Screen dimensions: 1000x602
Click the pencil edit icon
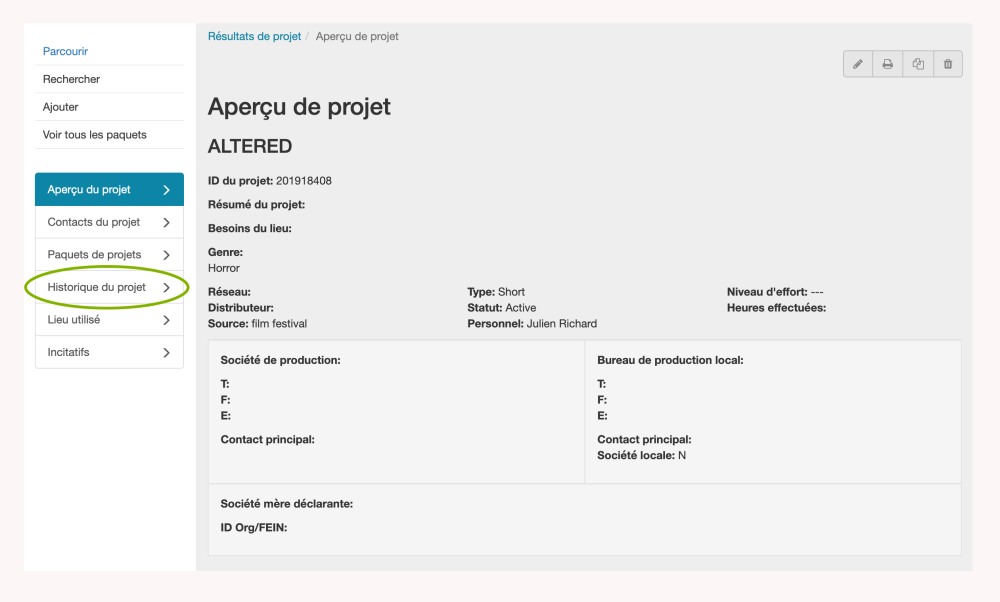click(x=858, y=64)
